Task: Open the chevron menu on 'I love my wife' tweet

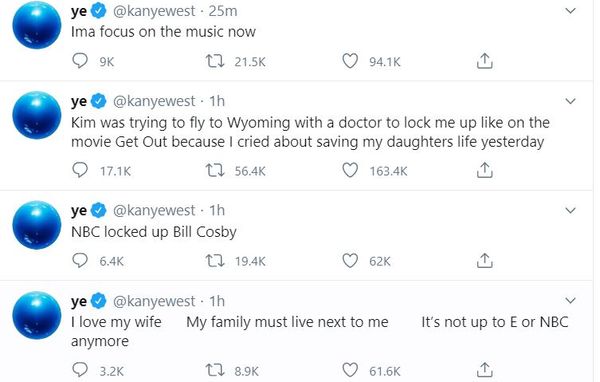Action: (x=570, y=301)
